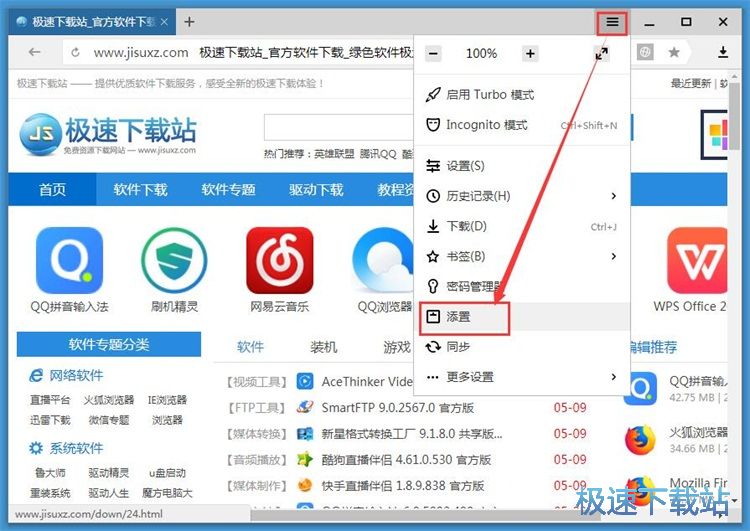Enable Turbo mode menu entry

[x=522, y=95]
